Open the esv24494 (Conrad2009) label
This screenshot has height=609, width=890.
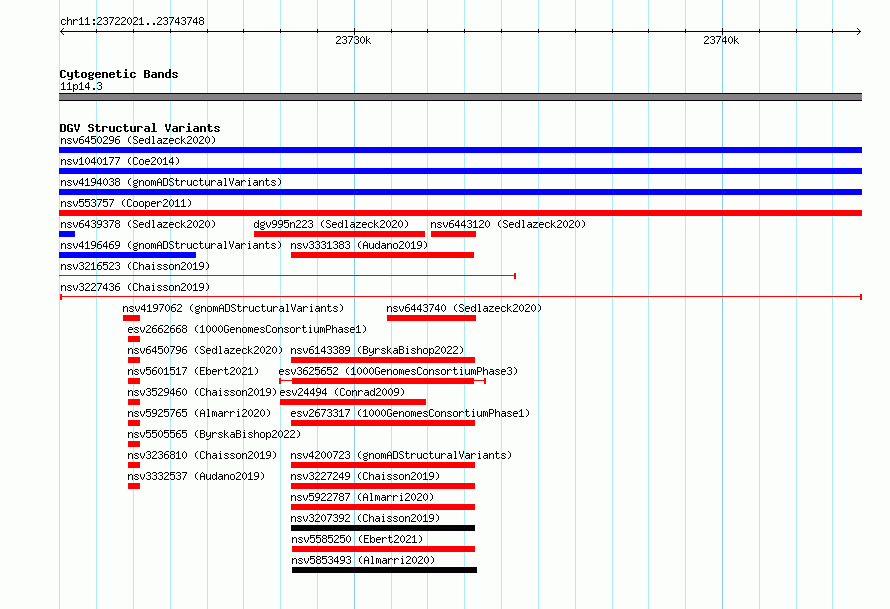pos(342,392)
